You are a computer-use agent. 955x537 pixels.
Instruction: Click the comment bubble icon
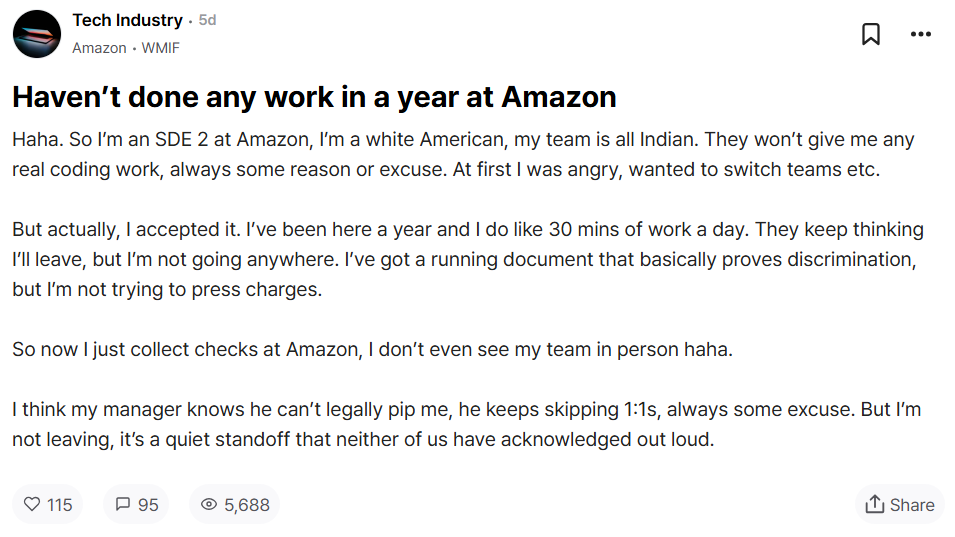[x=123, y=505]
